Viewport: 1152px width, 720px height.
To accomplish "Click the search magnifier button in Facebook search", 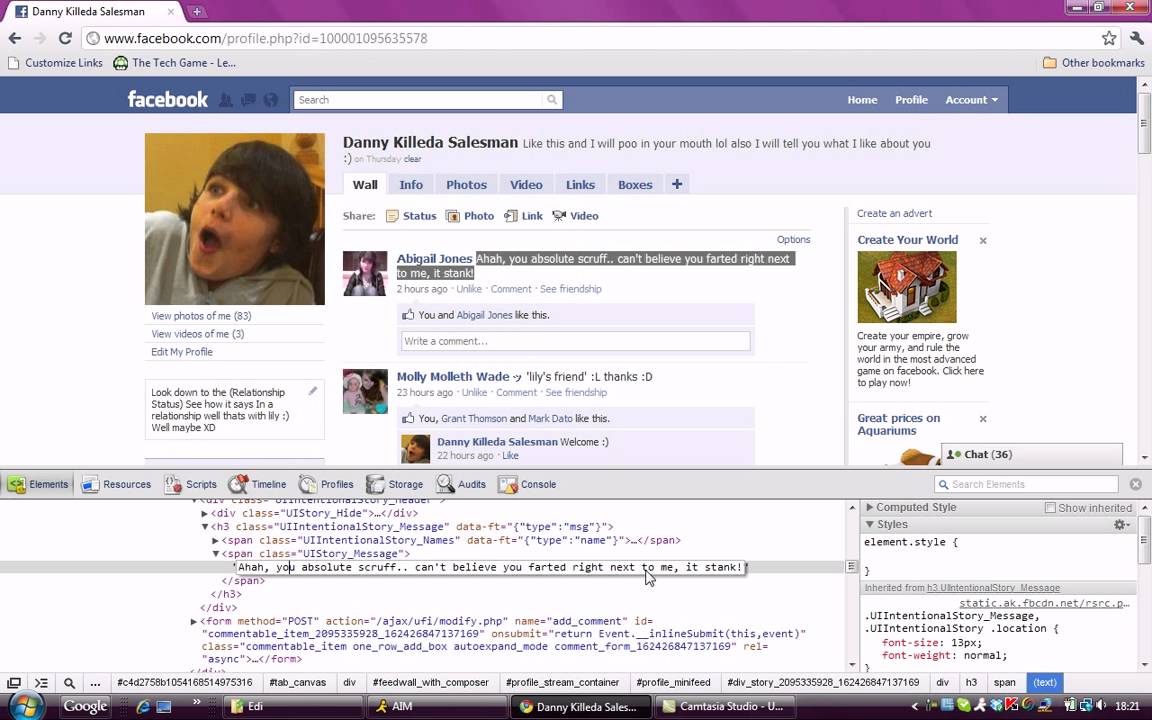I will [552, 100].
